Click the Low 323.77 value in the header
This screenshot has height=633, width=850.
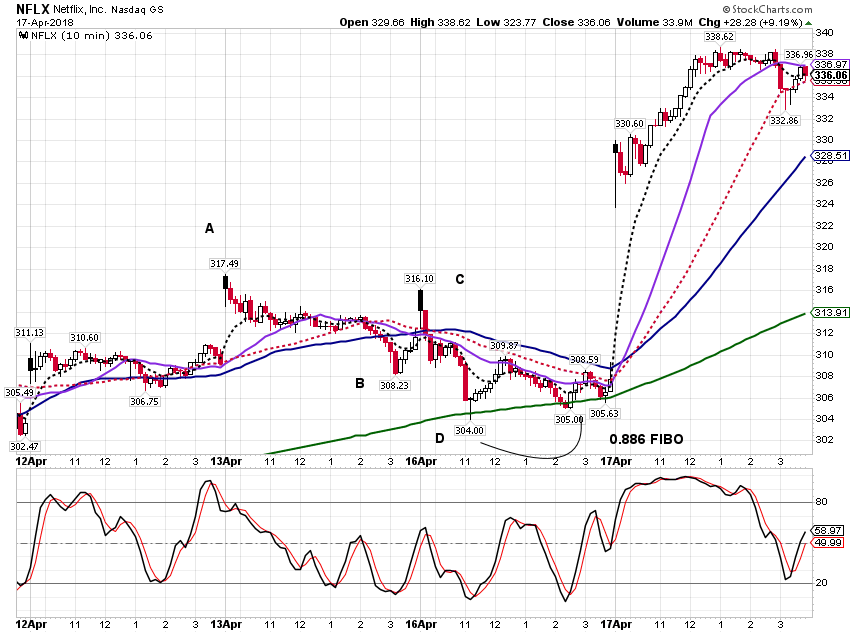coord(506,22)
